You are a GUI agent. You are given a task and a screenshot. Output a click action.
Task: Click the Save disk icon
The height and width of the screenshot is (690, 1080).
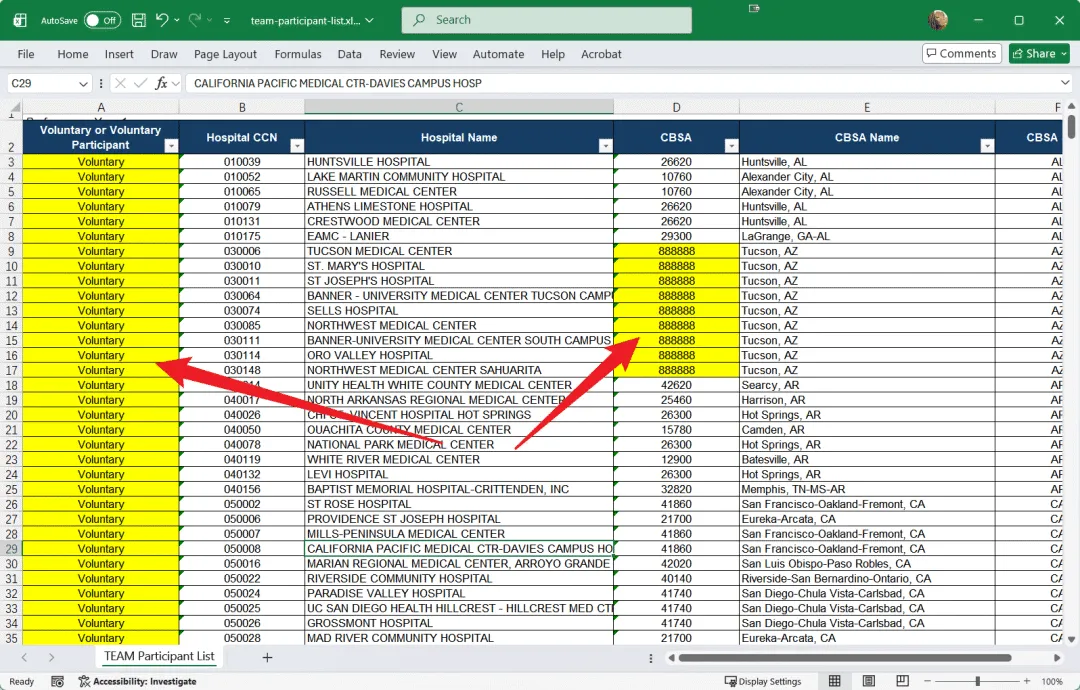(x=138, y=21)
